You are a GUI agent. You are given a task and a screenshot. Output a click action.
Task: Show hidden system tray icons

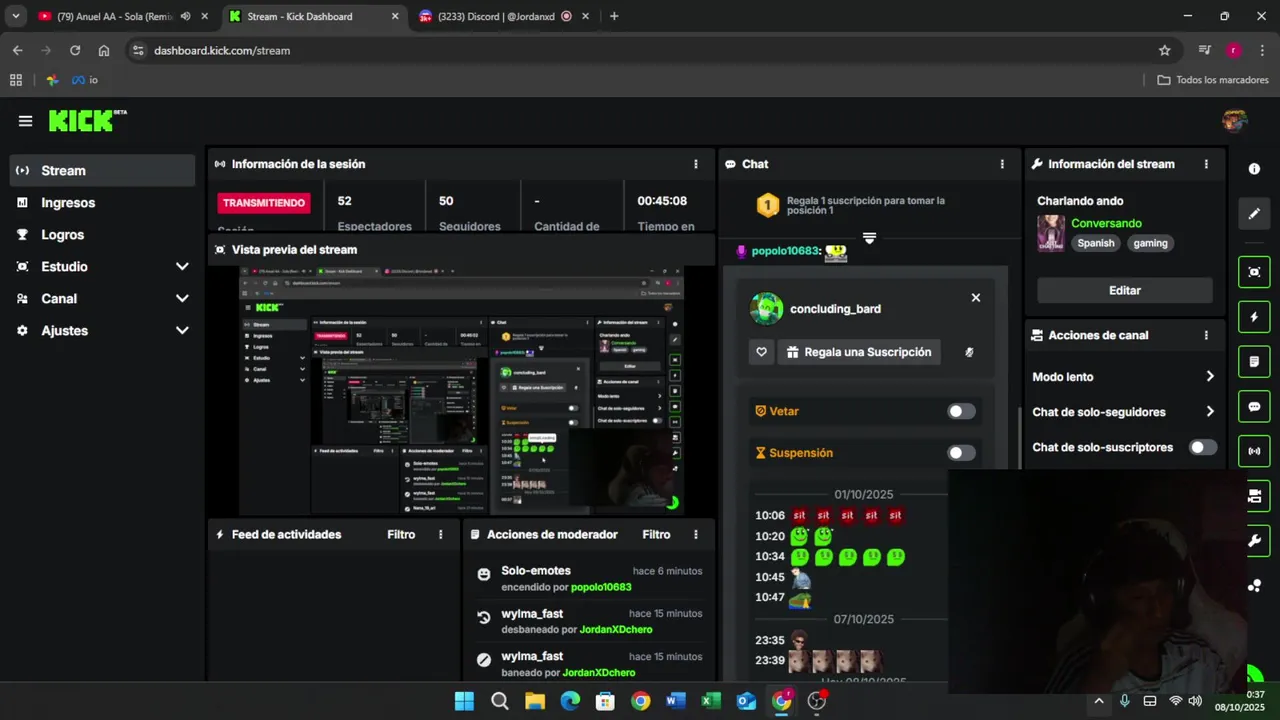coord(1099,701)
